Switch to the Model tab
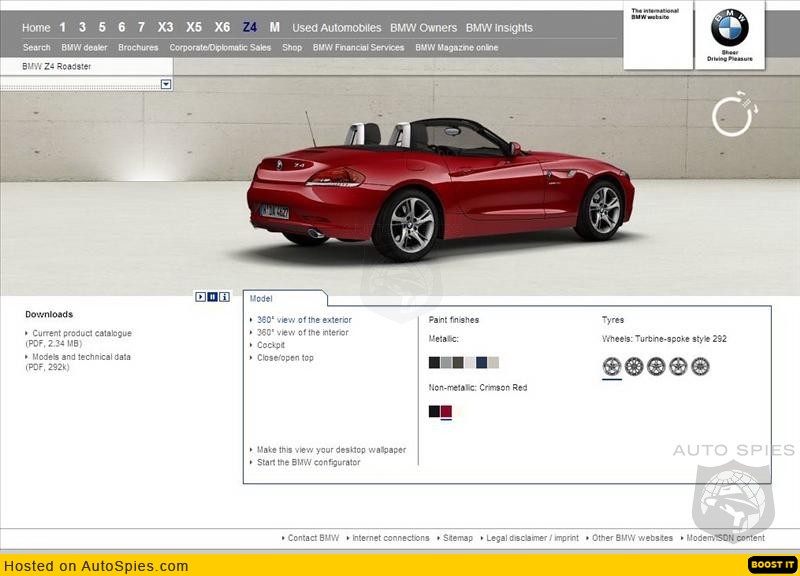 [x=261, y=298]
